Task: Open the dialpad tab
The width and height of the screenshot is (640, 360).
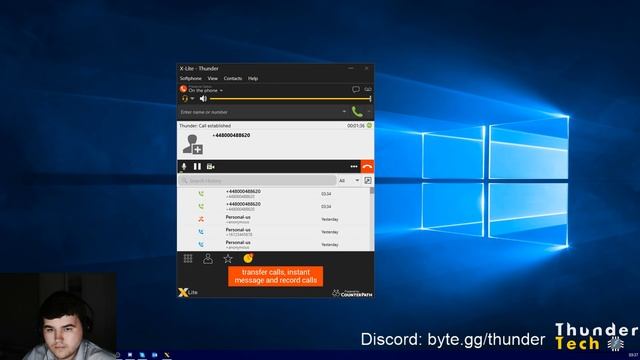Action: 188,258
